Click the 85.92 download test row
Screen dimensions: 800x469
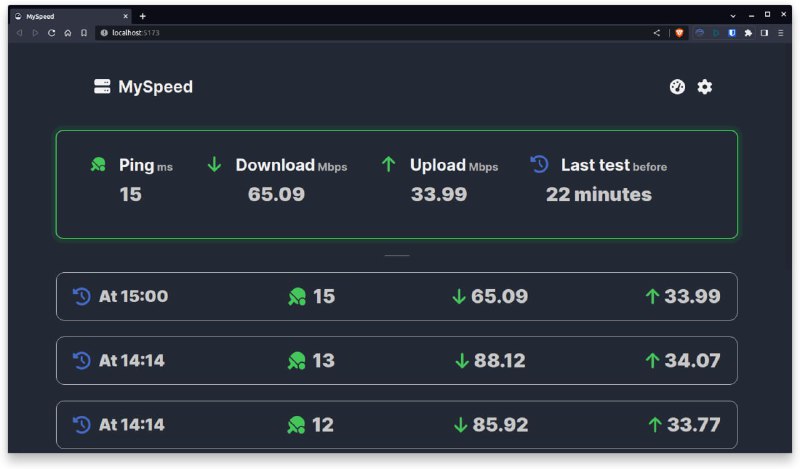click(396, 424)
